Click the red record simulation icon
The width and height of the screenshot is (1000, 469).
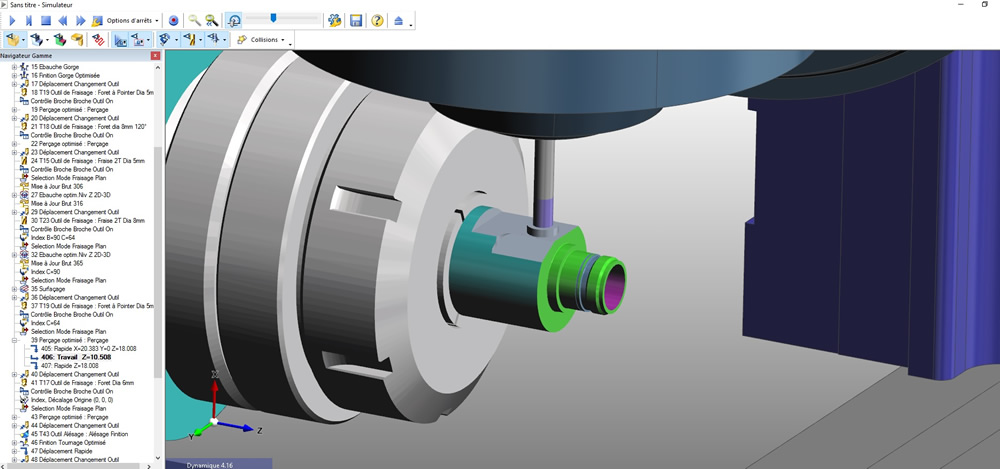tap(173, 20)
